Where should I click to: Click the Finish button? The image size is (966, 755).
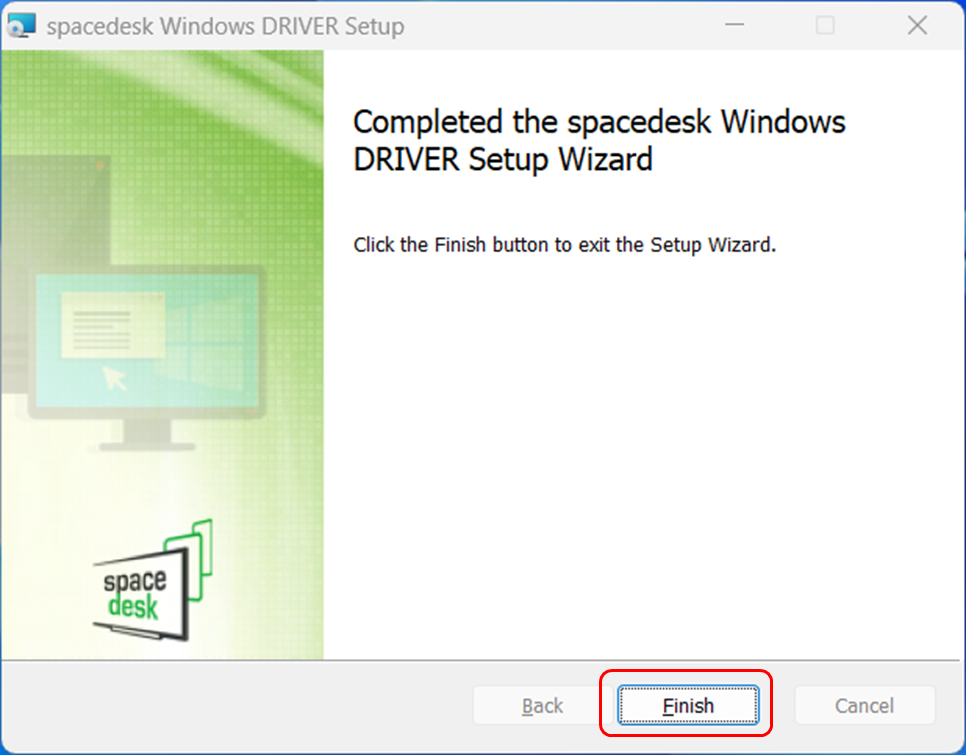[x=688, y=705]
